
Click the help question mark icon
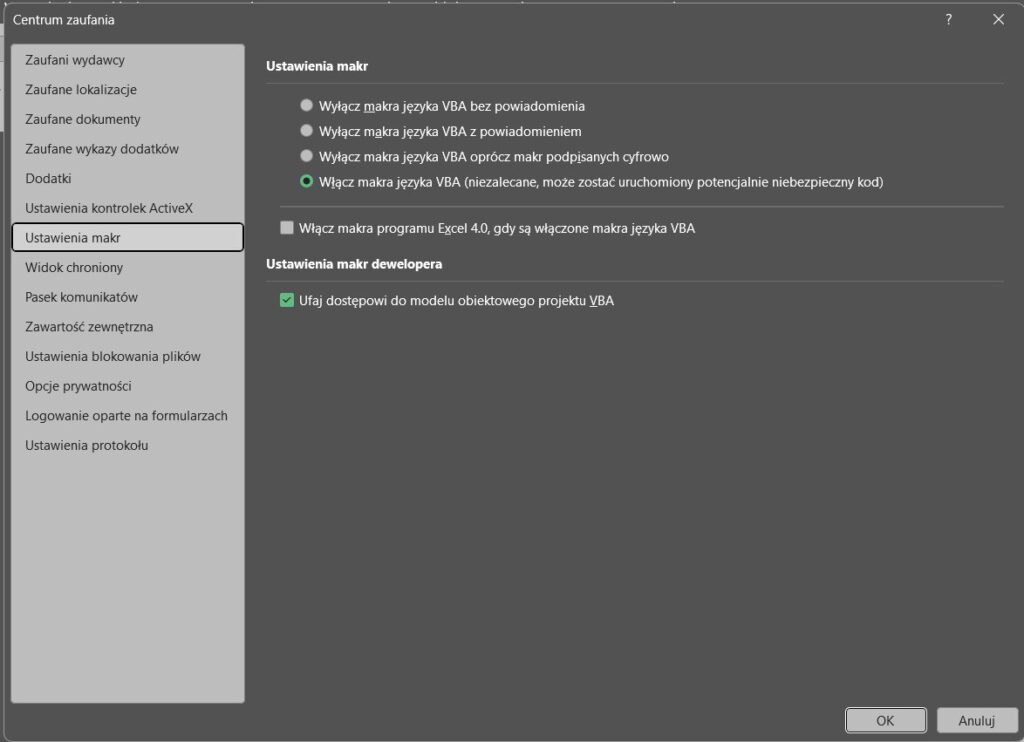pyautogui.click(x=948, y=19)
